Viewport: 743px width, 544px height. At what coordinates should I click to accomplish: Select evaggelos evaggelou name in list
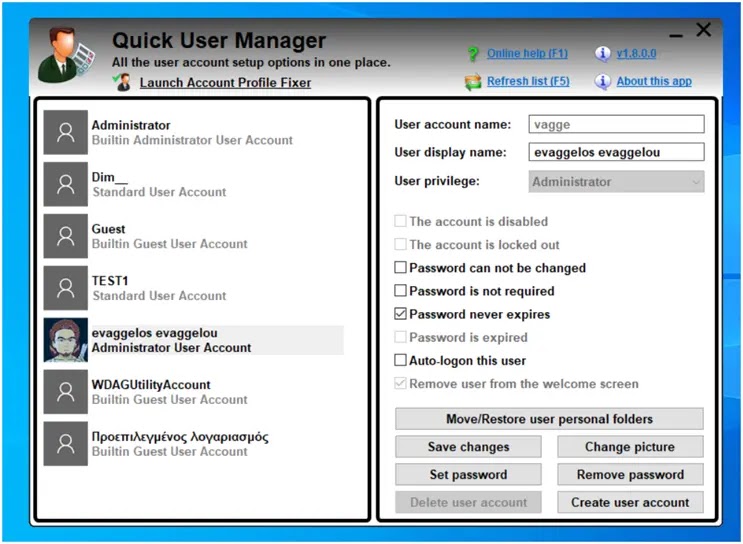(x=154, y=333)
